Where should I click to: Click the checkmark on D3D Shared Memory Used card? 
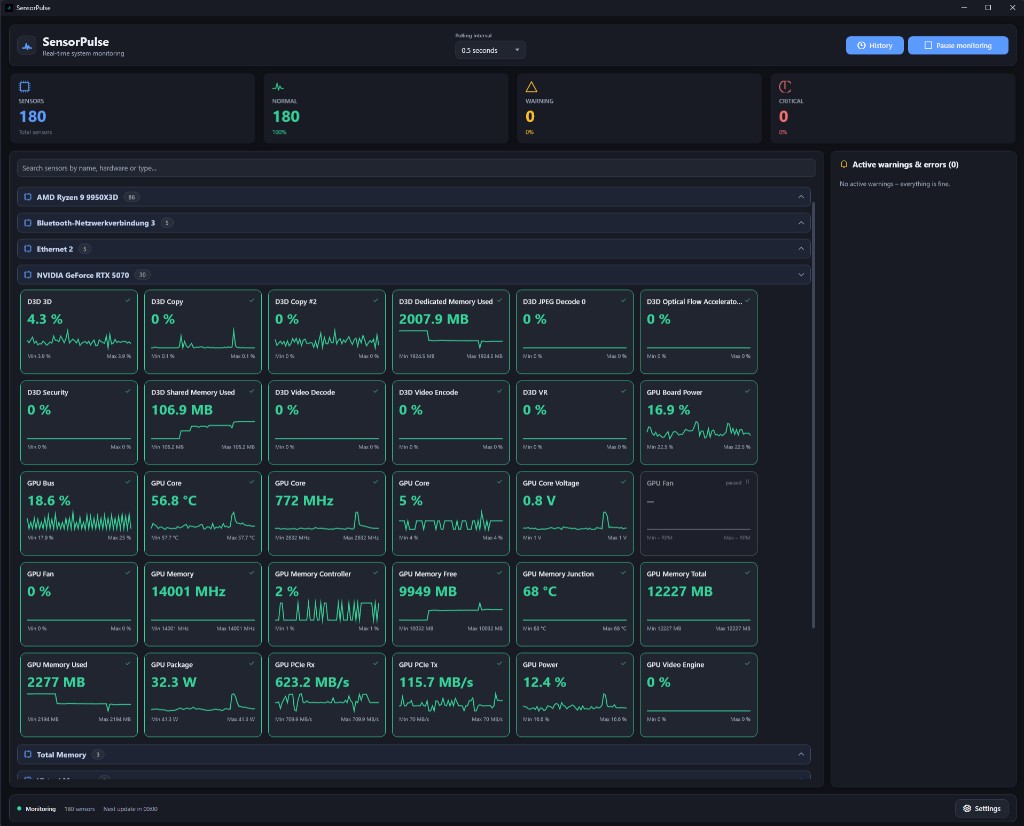tap(251, 391)
